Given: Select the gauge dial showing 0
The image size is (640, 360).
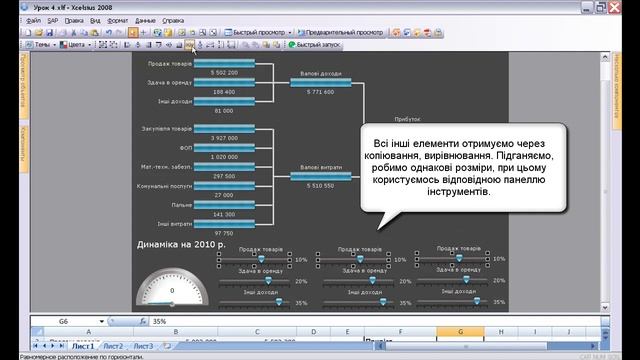Looking at the screenshot, I should tap(172, 287).
